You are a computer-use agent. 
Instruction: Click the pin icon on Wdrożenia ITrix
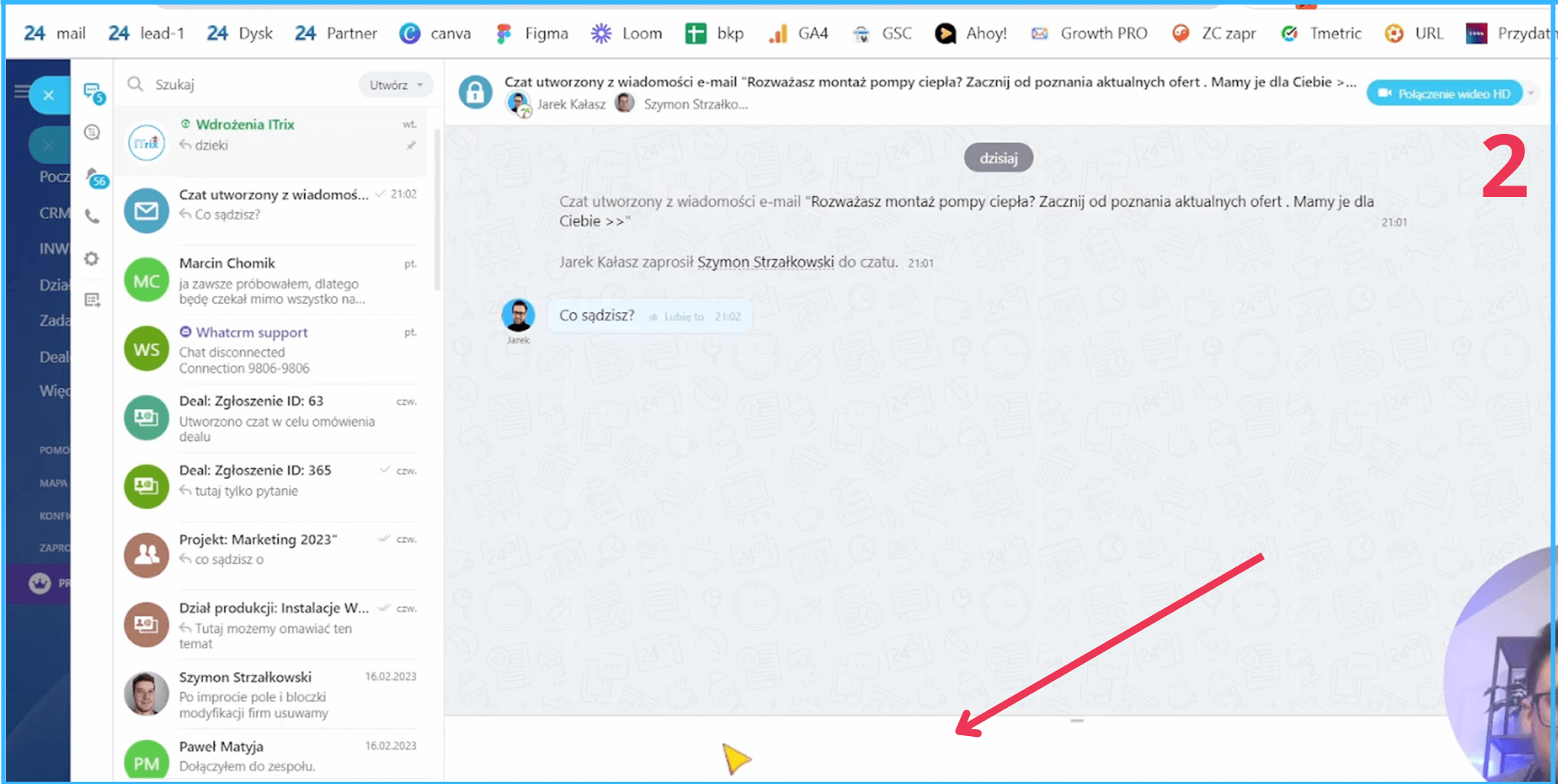coord(411,145)
